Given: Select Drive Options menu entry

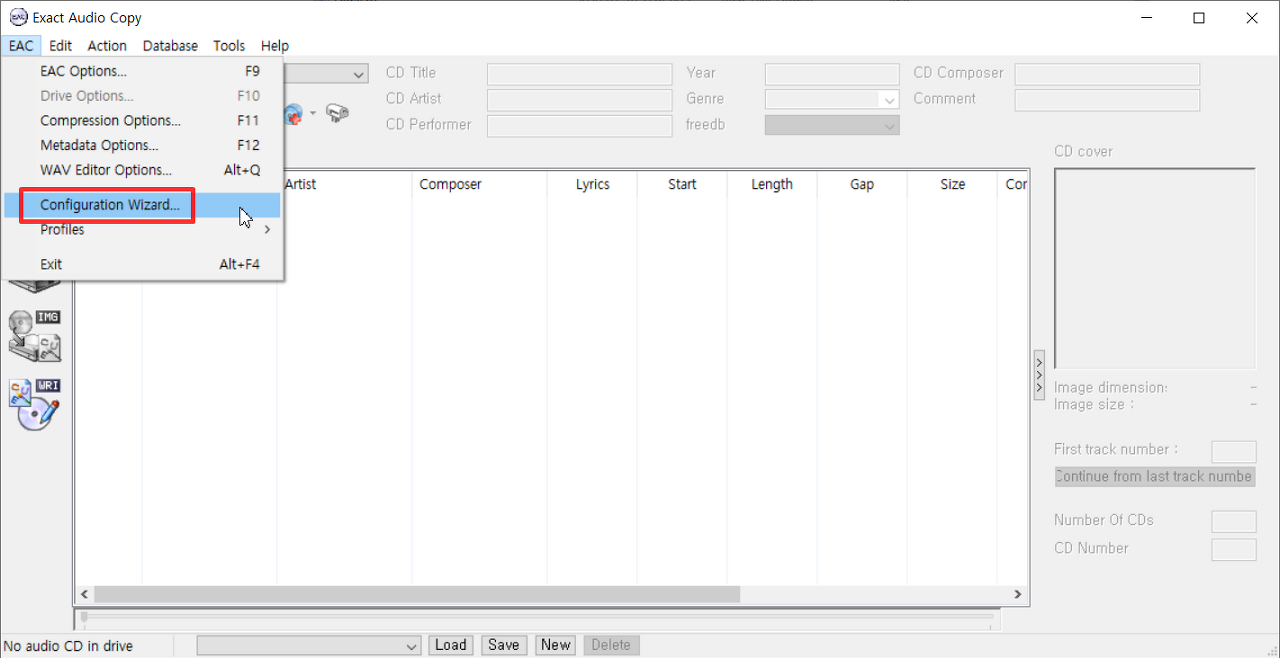Looking at the screenshot, I should [x=142, y=96].
